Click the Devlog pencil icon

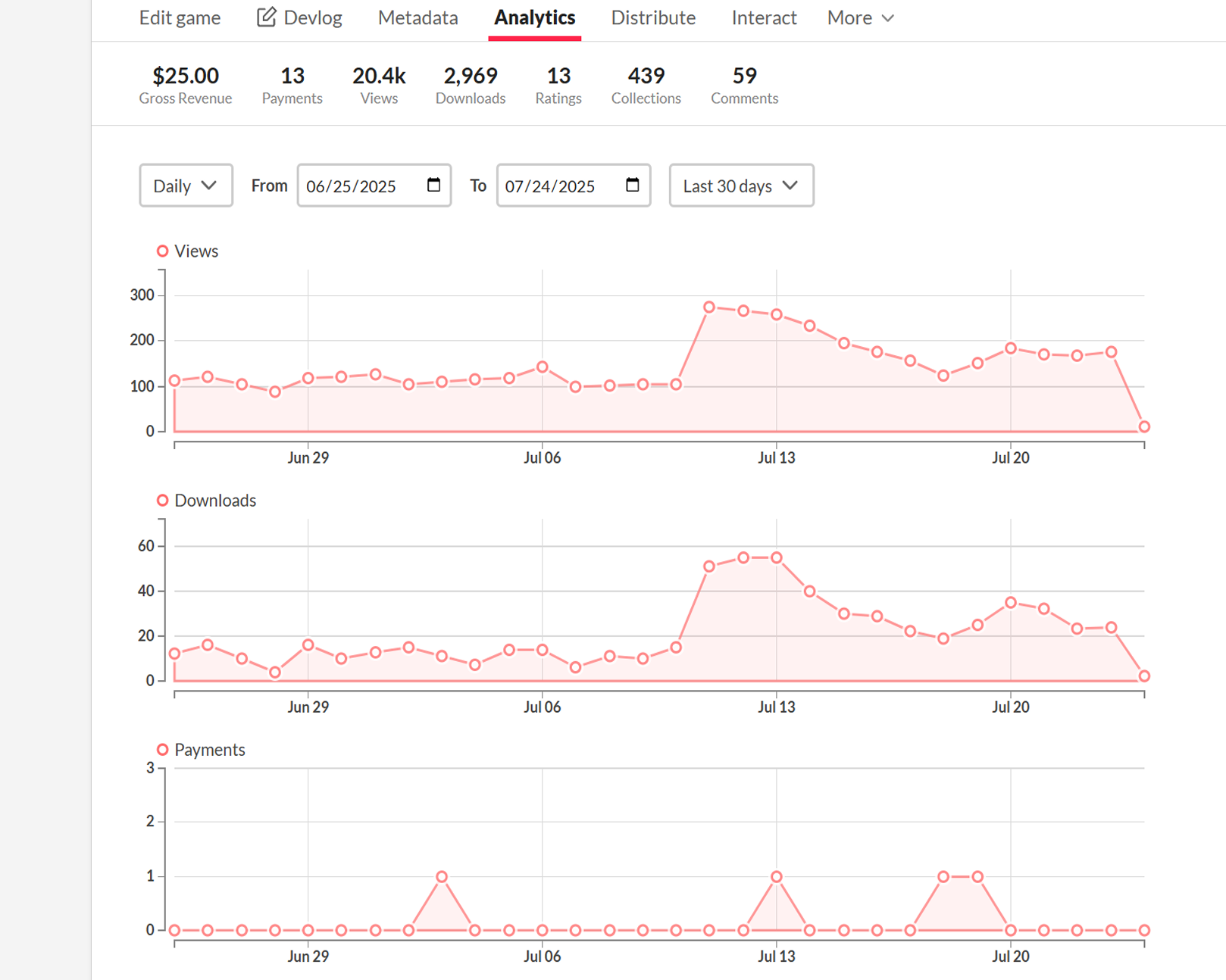click(266, 17)
